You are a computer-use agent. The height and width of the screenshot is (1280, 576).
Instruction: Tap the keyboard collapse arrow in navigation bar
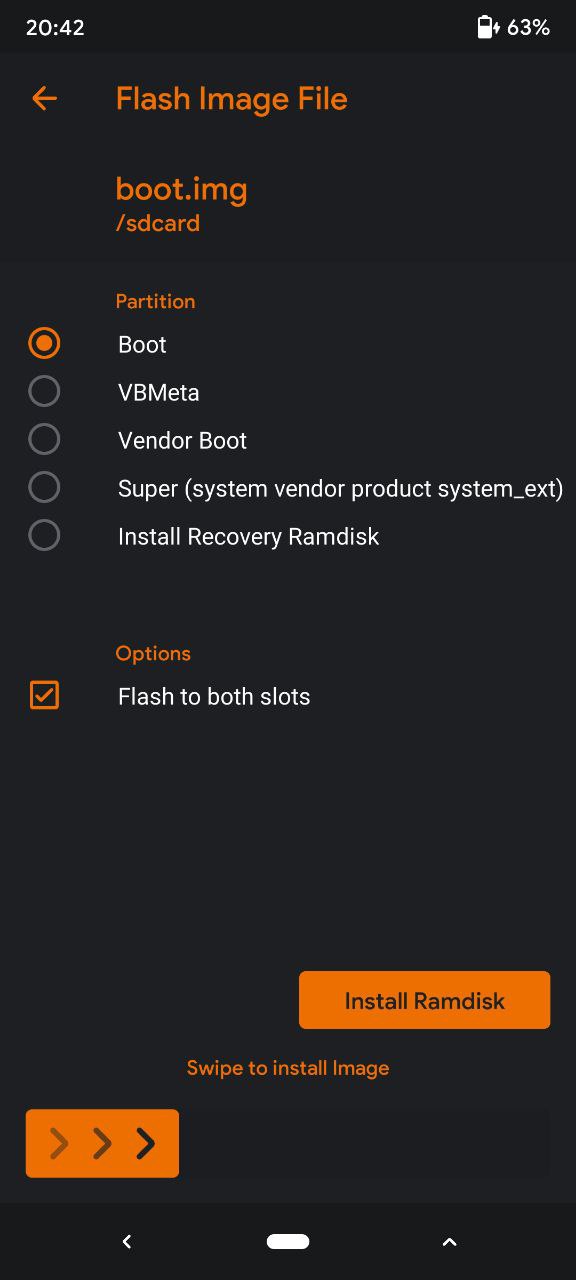coord(449,1241)
